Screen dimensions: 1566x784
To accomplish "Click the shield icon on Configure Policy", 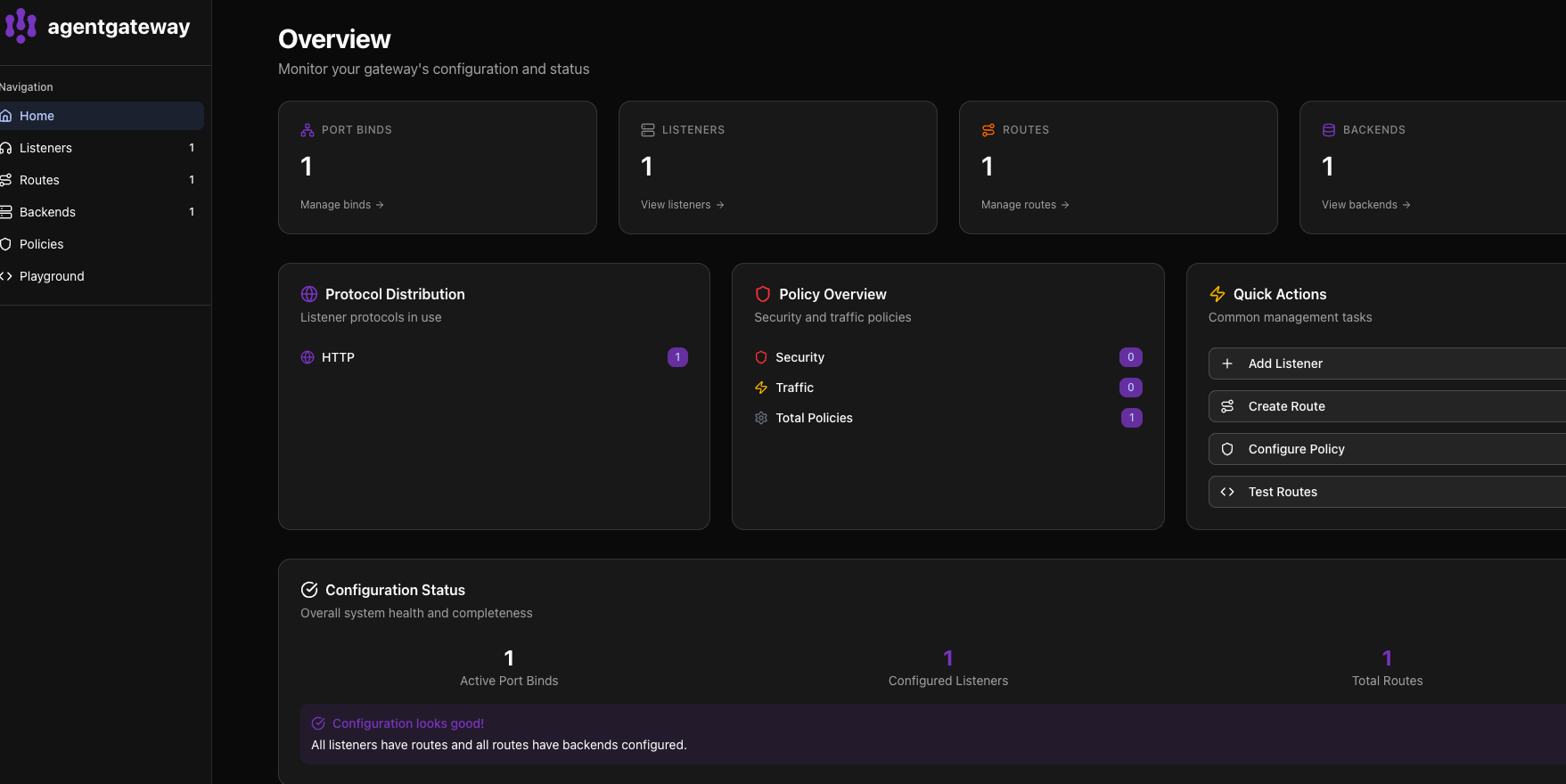I will pos(1227,449).
